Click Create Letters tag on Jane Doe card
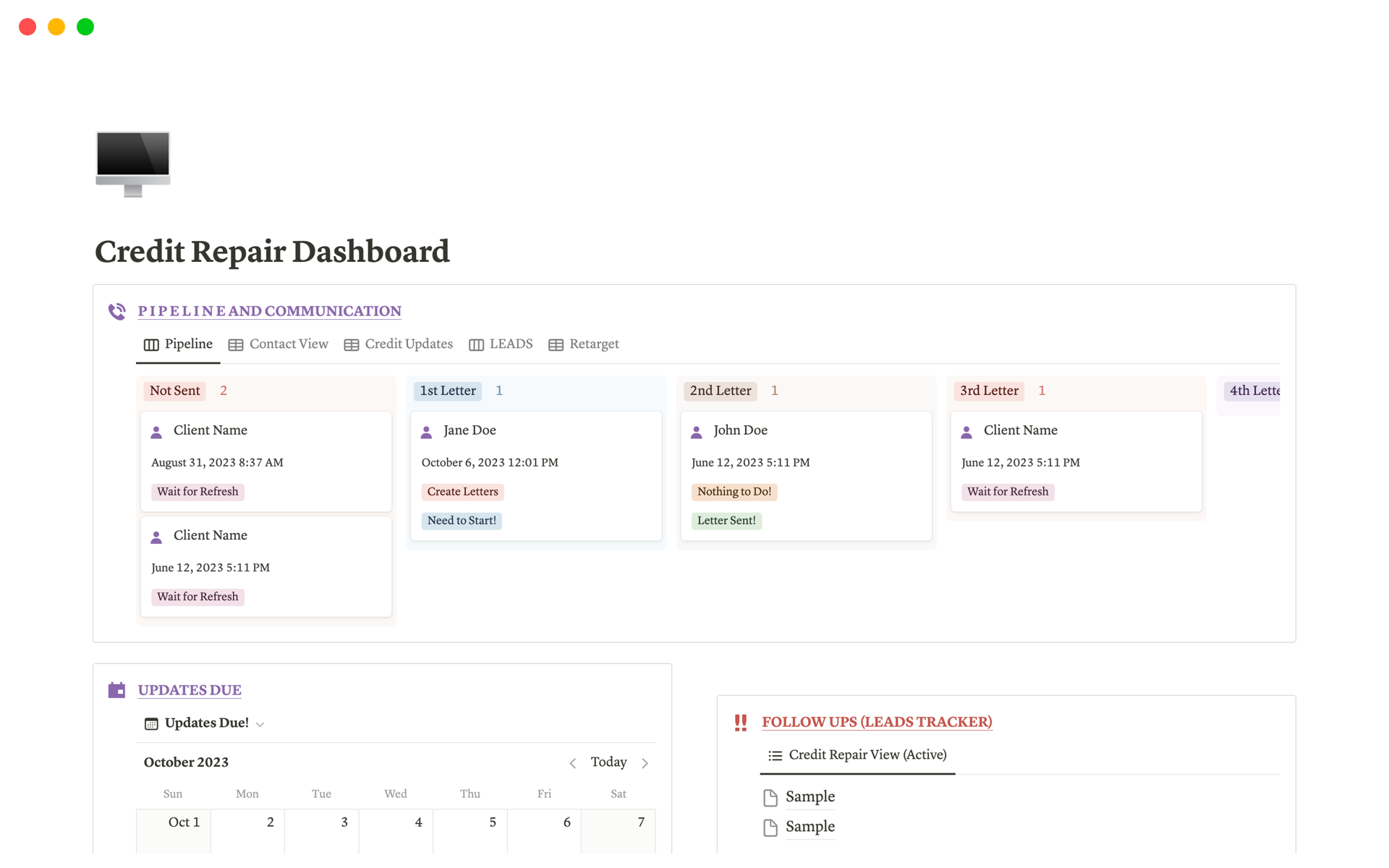The image size is (1389, 868). pyautogui.click(x=462, y=492)
